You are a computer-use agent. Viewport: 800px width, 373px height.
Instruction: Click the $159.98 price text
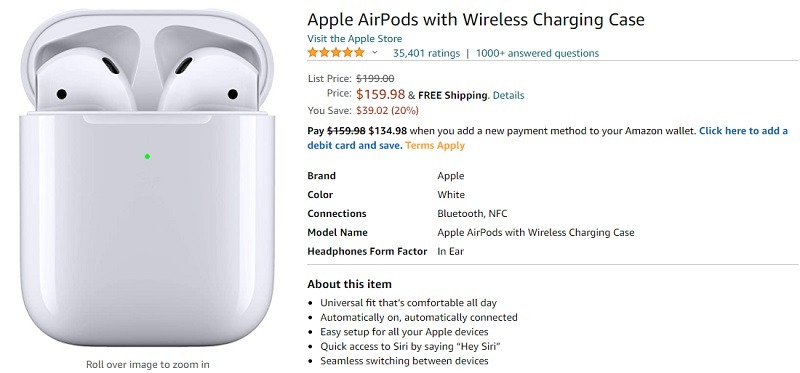tap(381, 94)
